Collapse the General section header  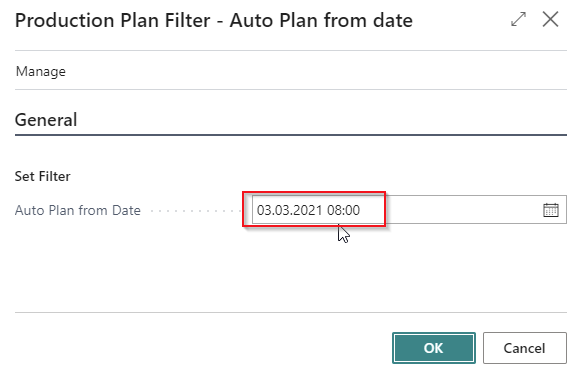click(46, 120)
